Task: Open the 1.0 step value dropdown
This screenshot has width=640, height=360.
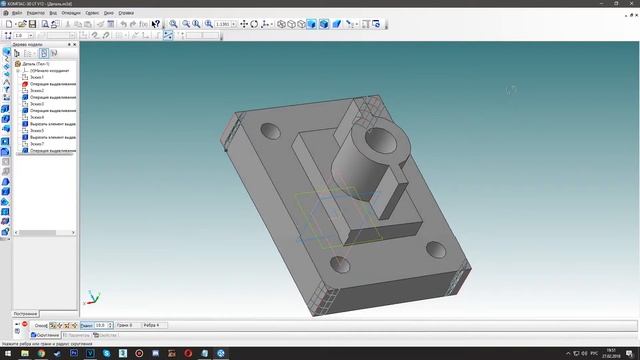Action: coord(31,36)
